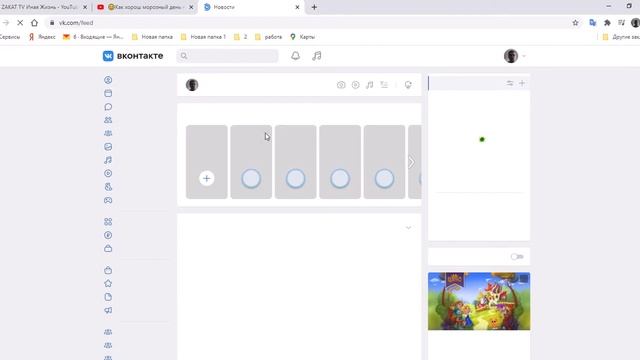This screenshot has height=360, width=640.
Task: Open the Extensions puzzle icon
Action: [x=607, y=23]
